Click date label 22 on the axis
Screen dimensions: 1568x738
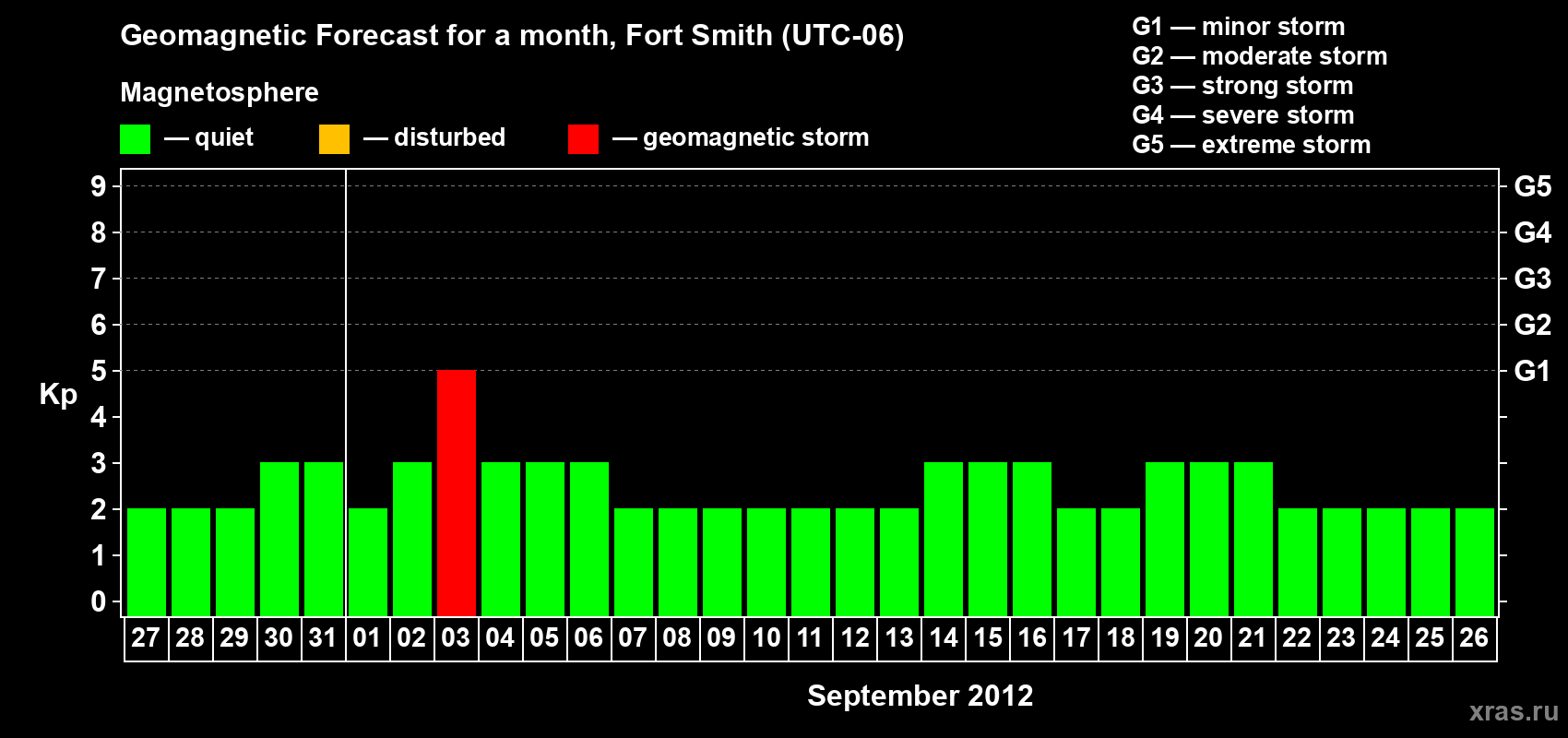click(1297, 637)
